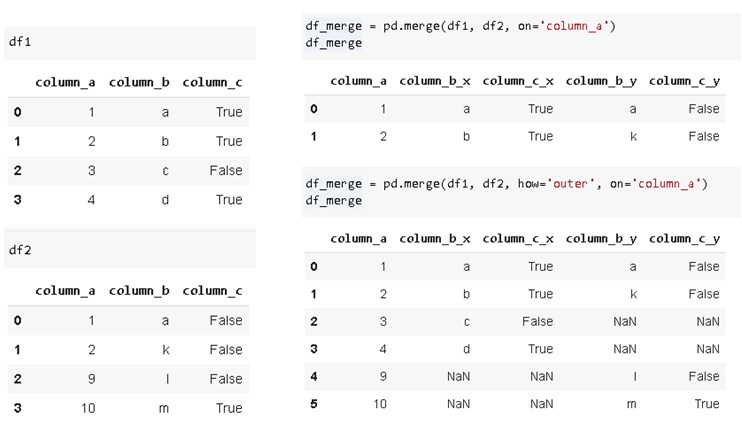Click the True value in df2 column_c

click(x=229, y=408)
